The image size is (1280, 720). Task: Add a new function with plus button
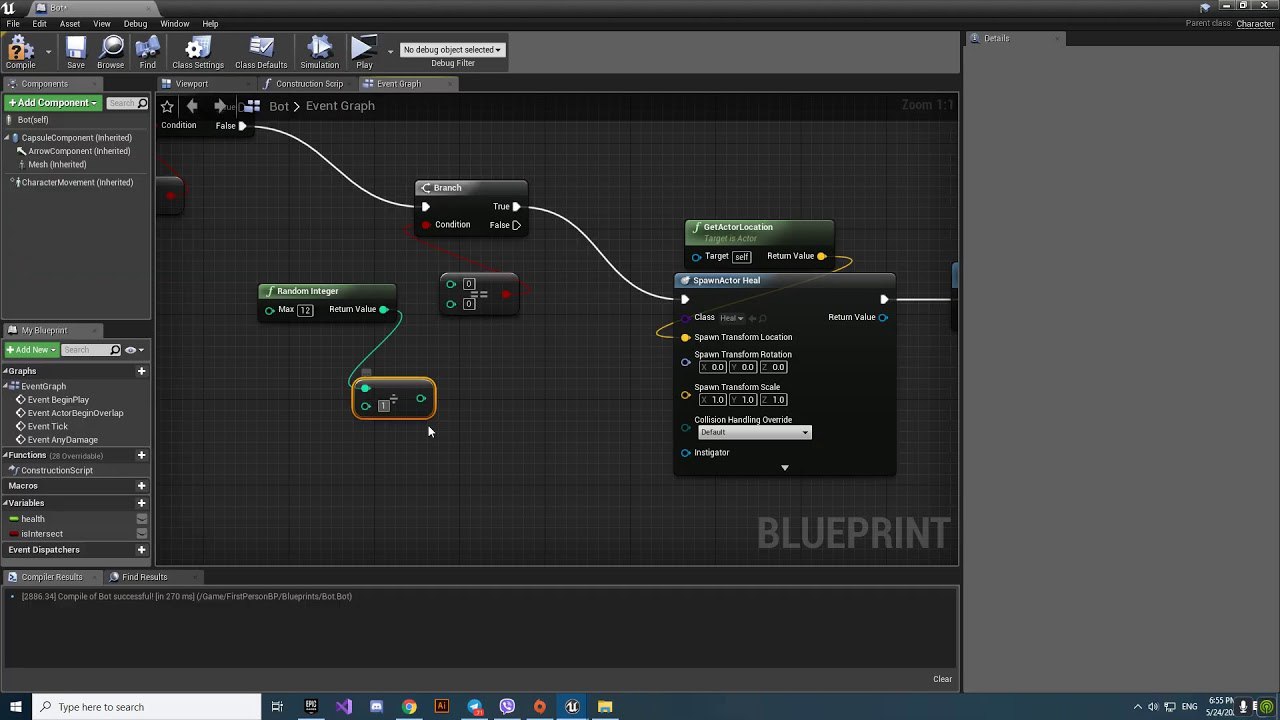pos(141,455)
